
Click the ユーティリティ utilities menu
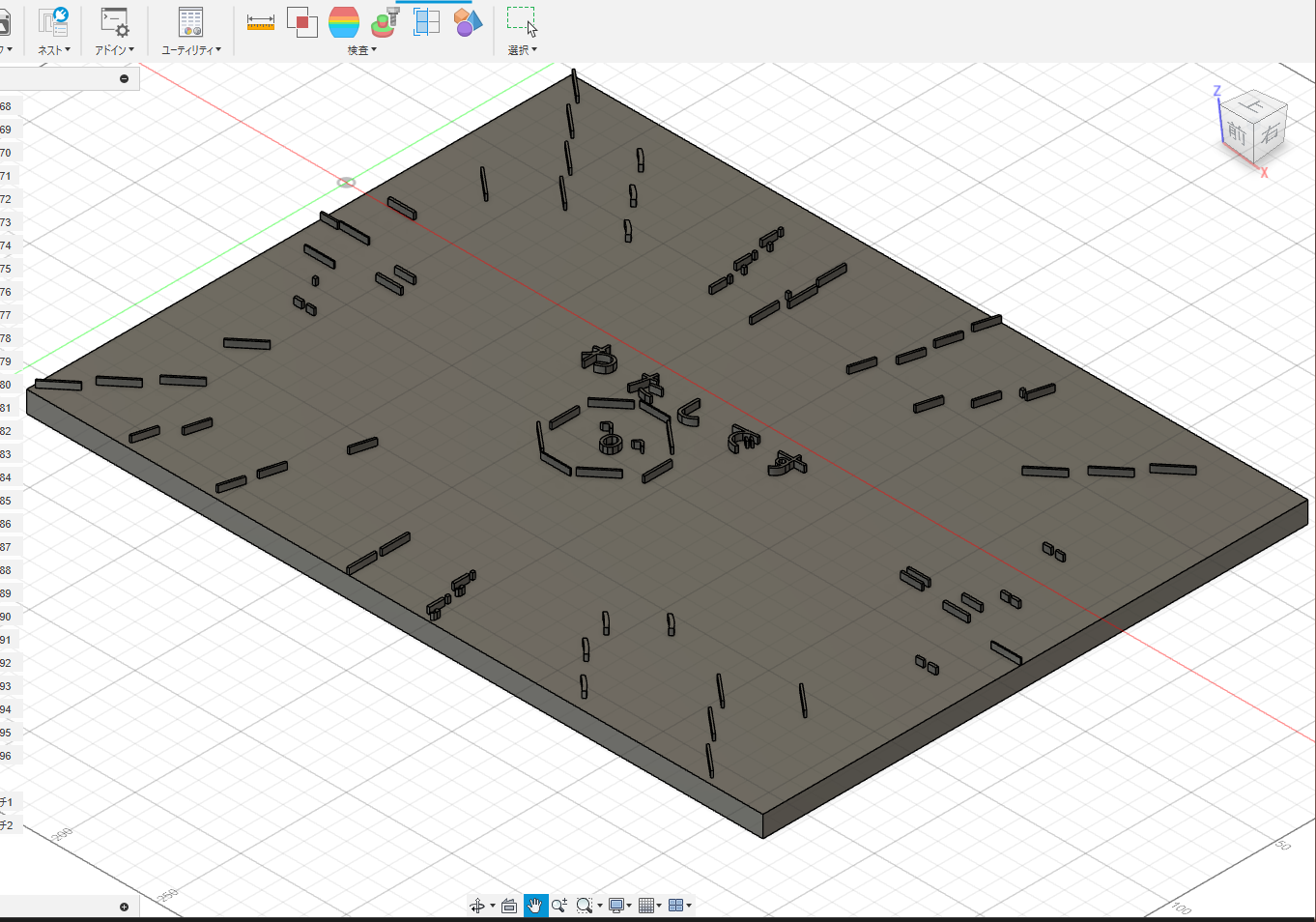click(x=189, y=49)
